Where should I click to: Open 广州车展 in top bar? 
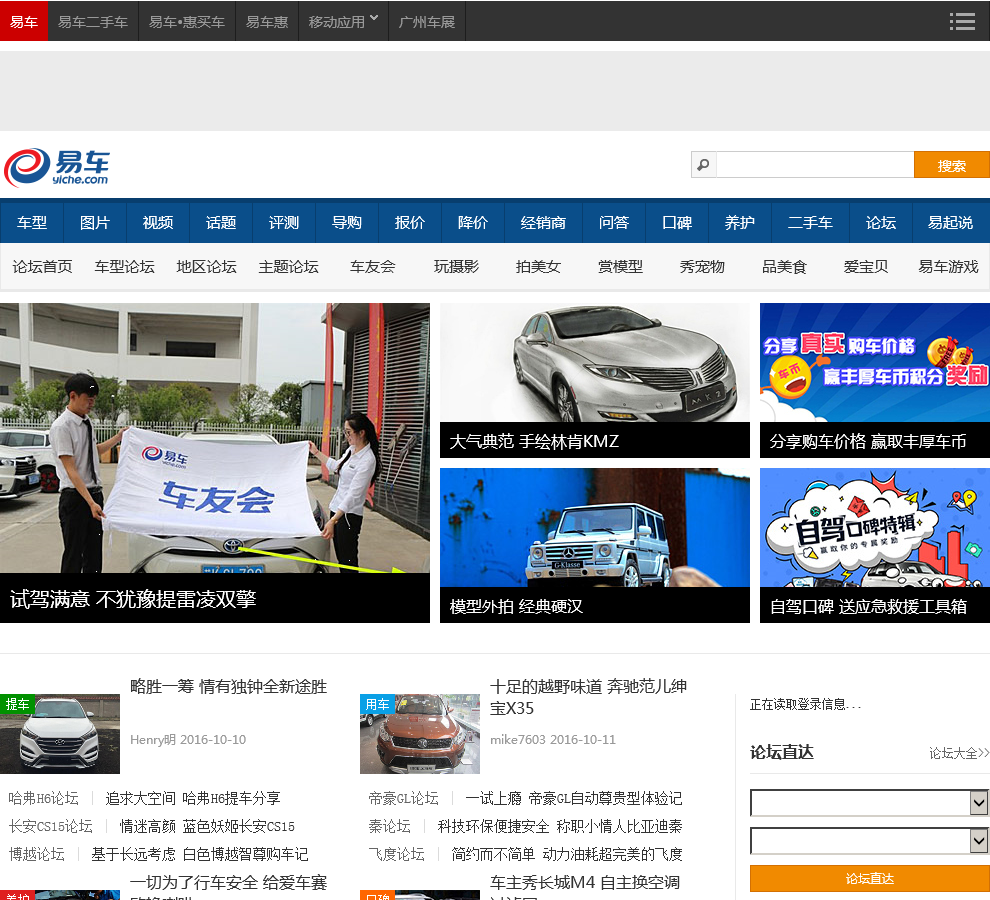tap(427, 21)
